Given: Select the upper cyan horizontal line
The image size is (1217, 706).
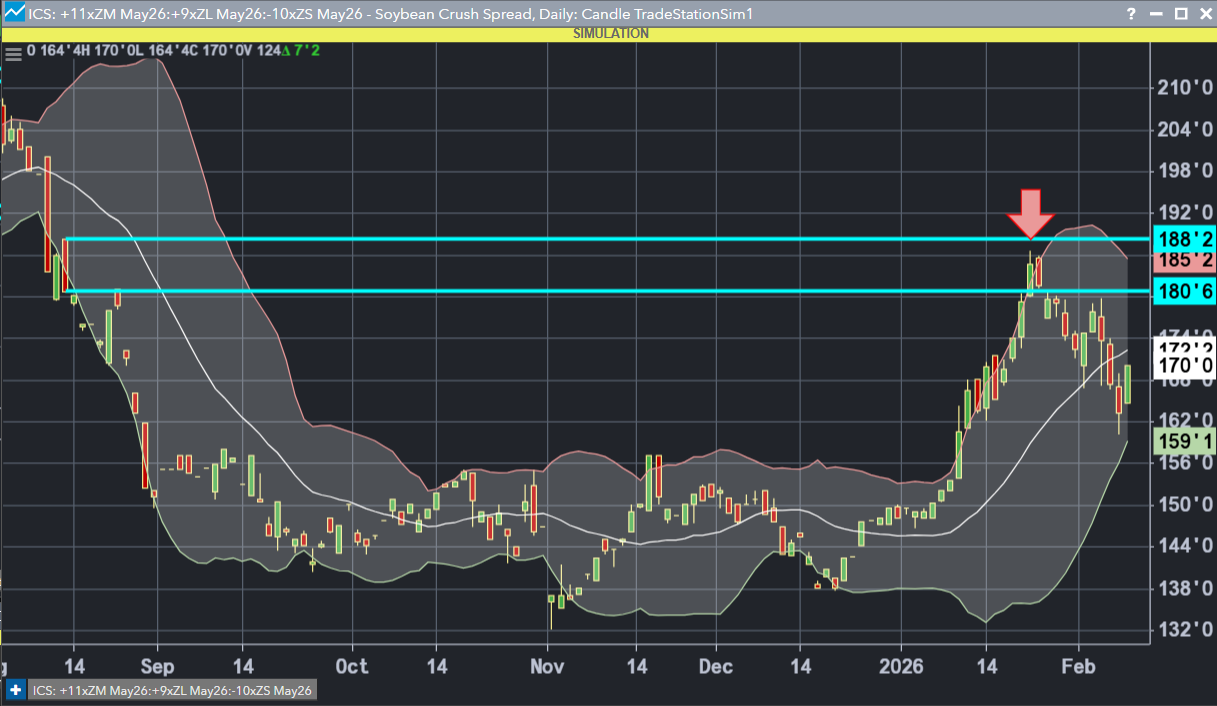Looking at the screenshot, I should (x=608, y=239).
